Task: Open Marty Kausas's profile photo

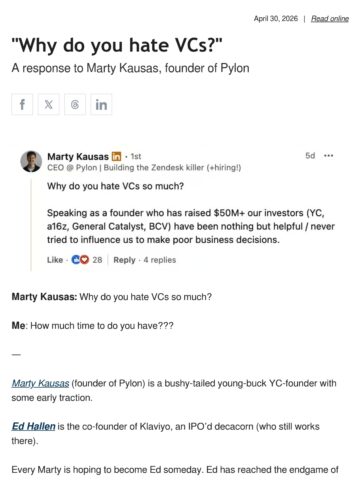Action: [x=31, y=161]
